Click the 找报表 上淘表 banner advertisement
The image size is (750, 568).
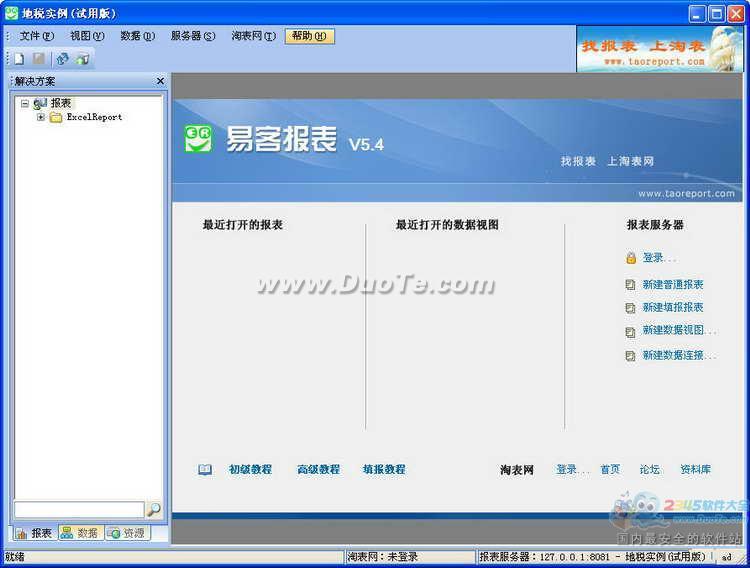[x=660, y=49]
